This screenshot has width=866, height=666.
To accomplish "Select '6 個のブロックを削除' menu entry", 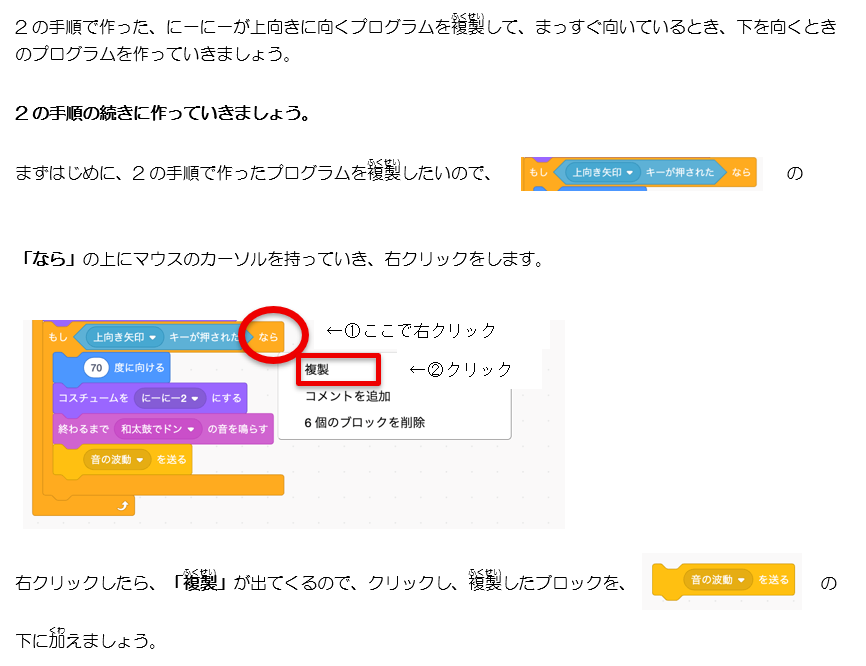I will (x=364, y=423).
